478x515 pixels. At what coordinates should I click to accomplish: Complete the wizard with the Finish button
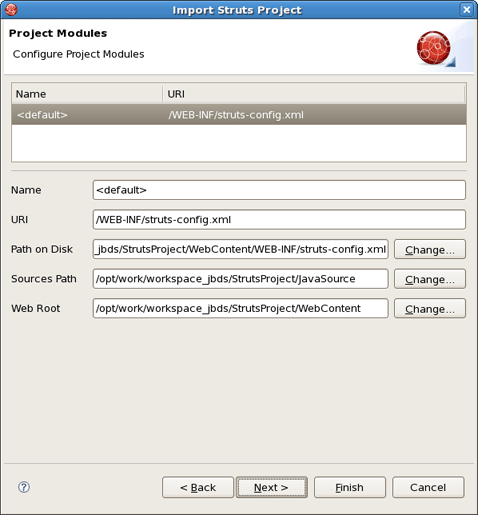[x=350, y=487]
